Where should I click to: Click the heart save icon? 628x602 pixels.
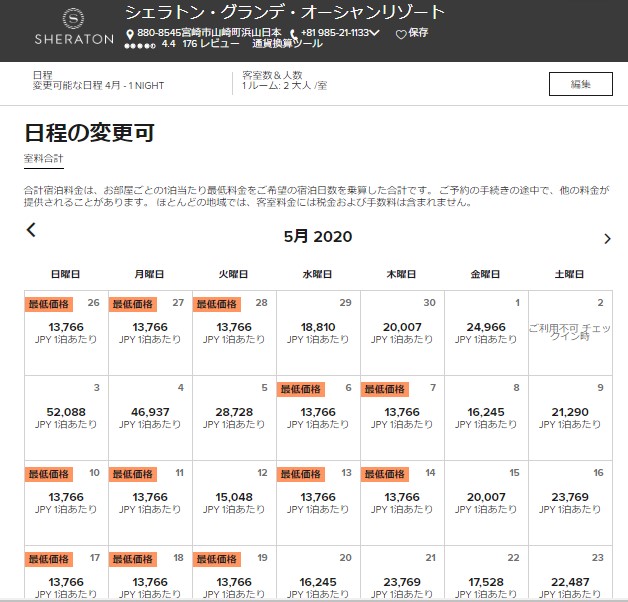coord(401,34)
